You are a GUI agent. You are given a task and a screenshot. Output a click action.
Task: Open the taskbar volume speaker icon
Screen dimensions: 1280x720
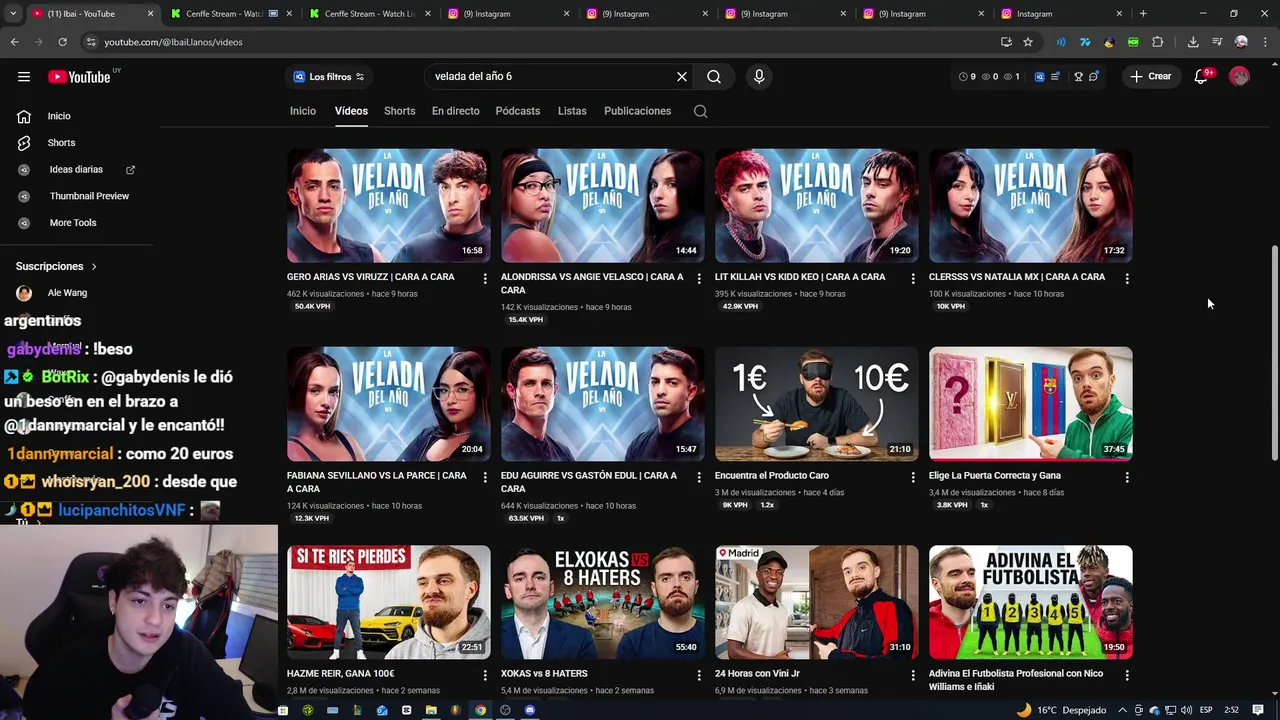[x=1185, y=710]
